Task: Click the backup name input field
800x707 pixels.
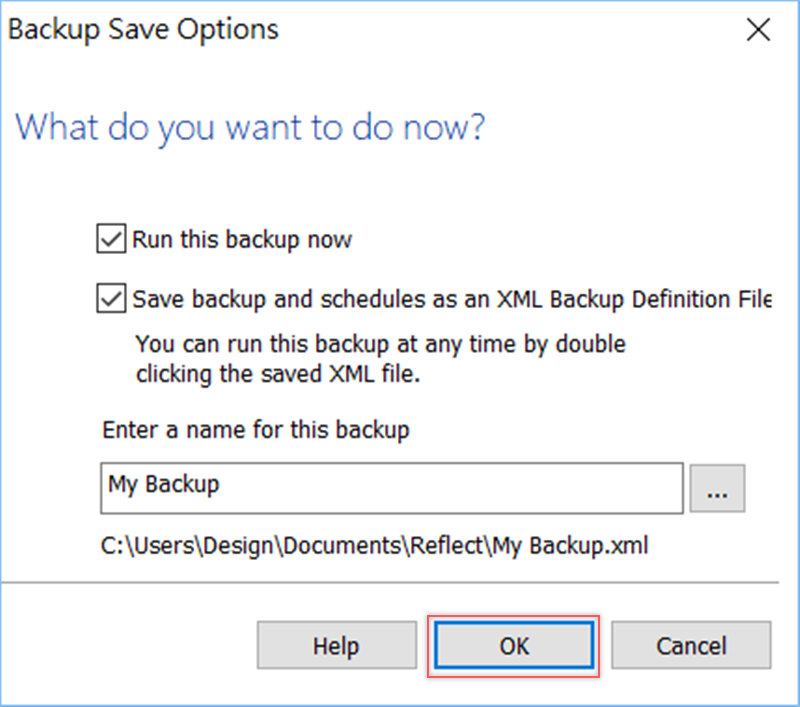Action: (x=391, y=487)
